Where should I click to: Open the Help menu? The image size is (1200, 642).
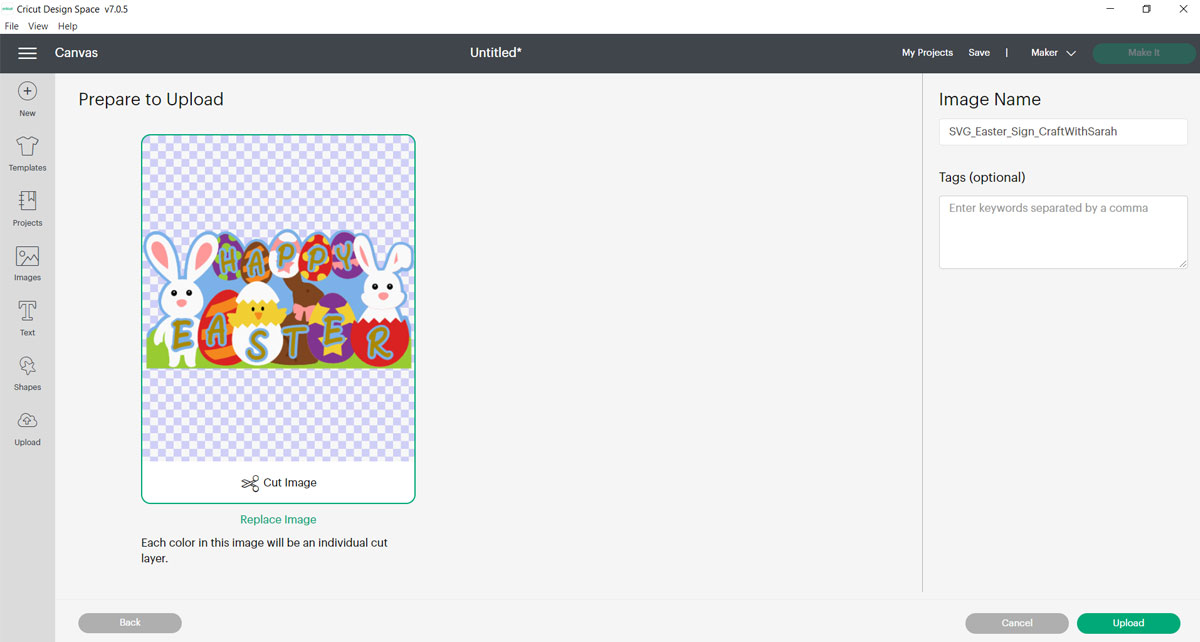[66, 26]
